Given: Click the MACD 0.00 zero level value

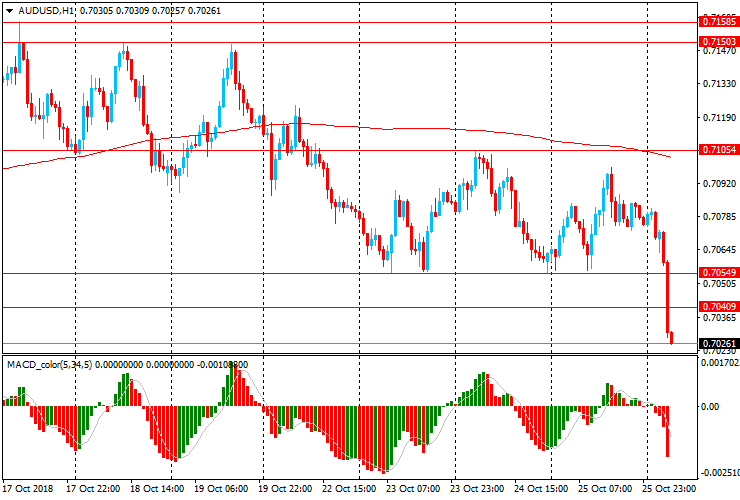Looking at the screenshot, I should pyautogui.click(x=711, y=407).
